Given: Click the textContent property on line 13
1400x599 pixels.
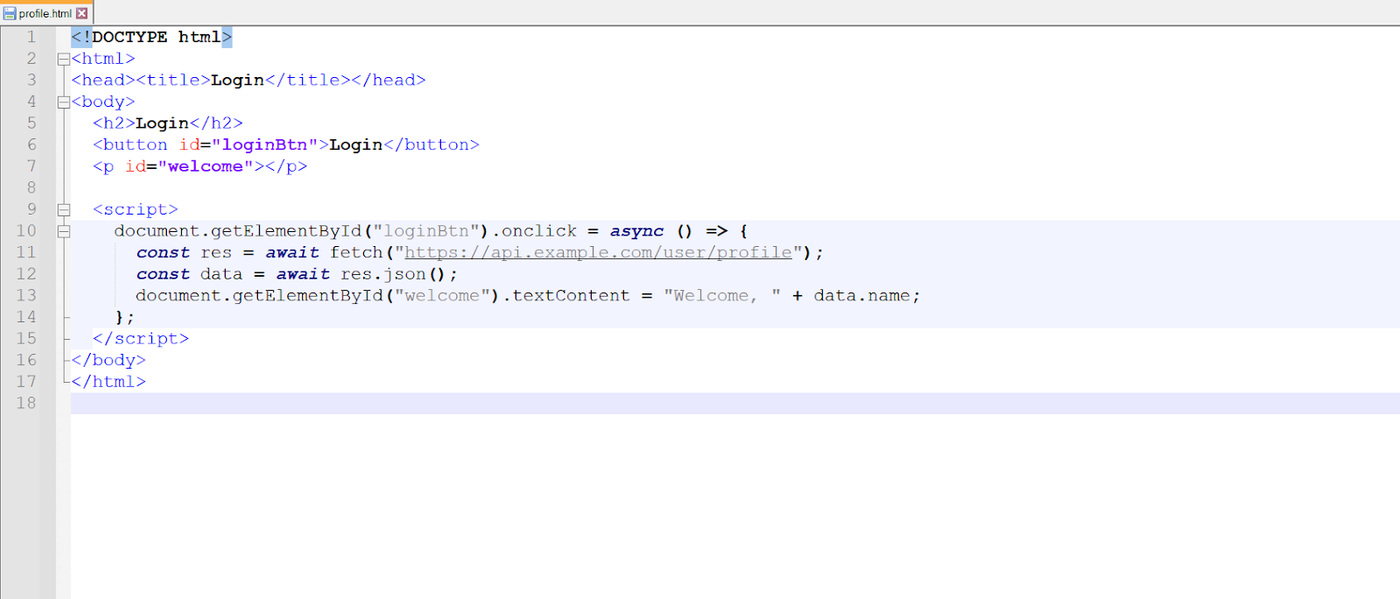Looking at the screenshot, I should (x=572, y=295).
